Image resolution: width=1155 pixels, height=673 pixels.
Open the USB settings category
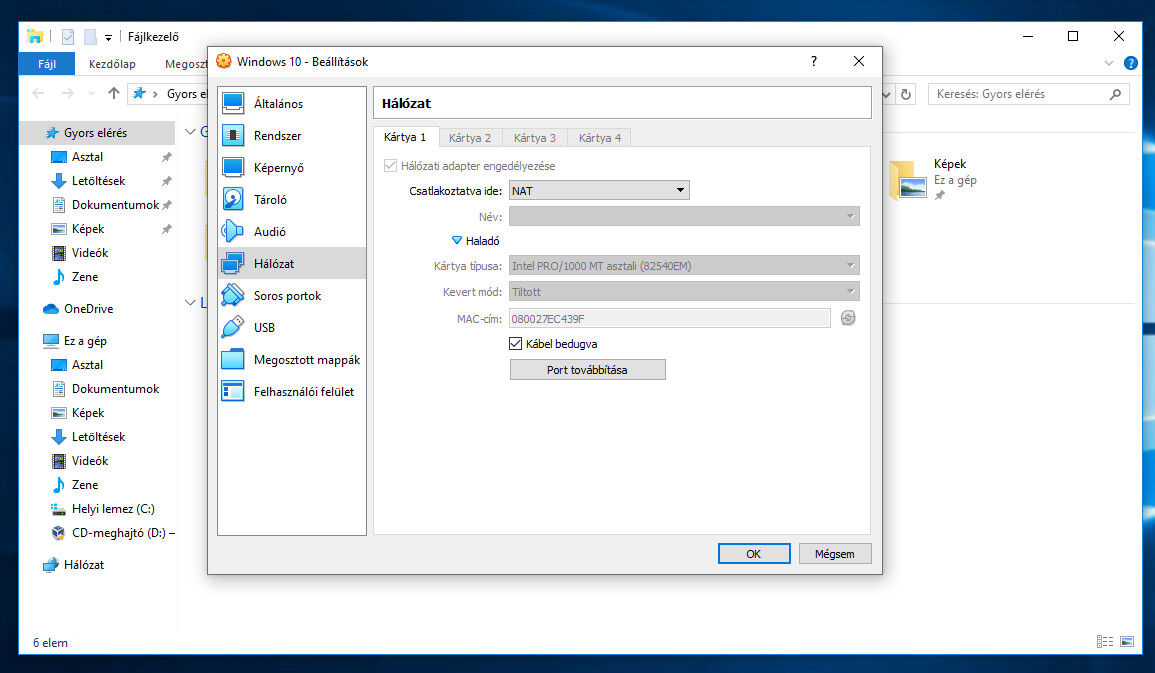(292, 328)
